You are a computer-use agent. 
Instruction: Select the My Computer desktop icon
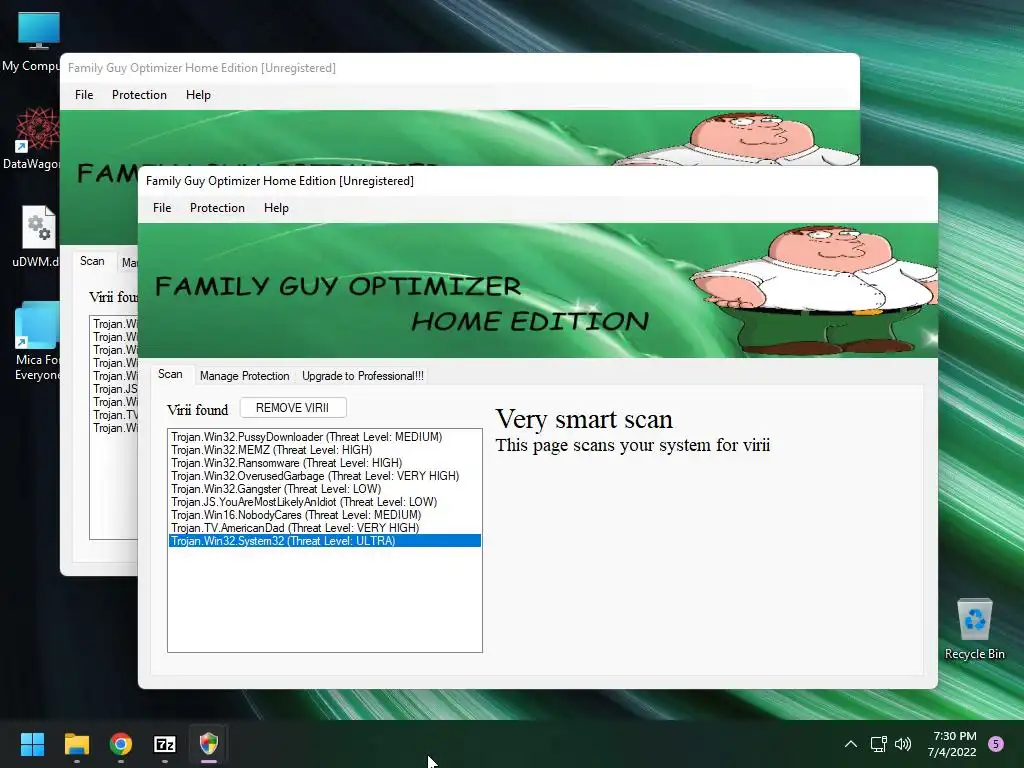click(31, 42)
